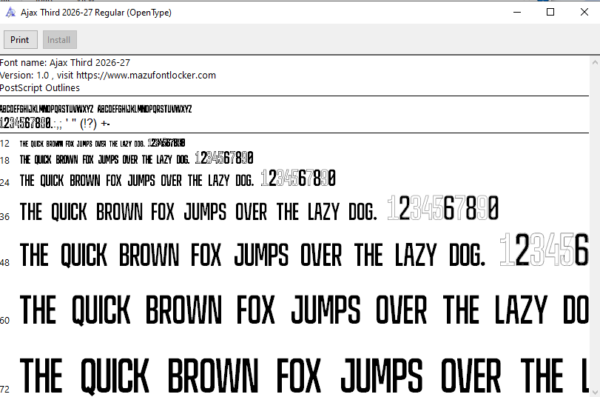Click the size 36 sample sentence
The width and height of the screenshot is (600, 397).
(x=259, y=209)
